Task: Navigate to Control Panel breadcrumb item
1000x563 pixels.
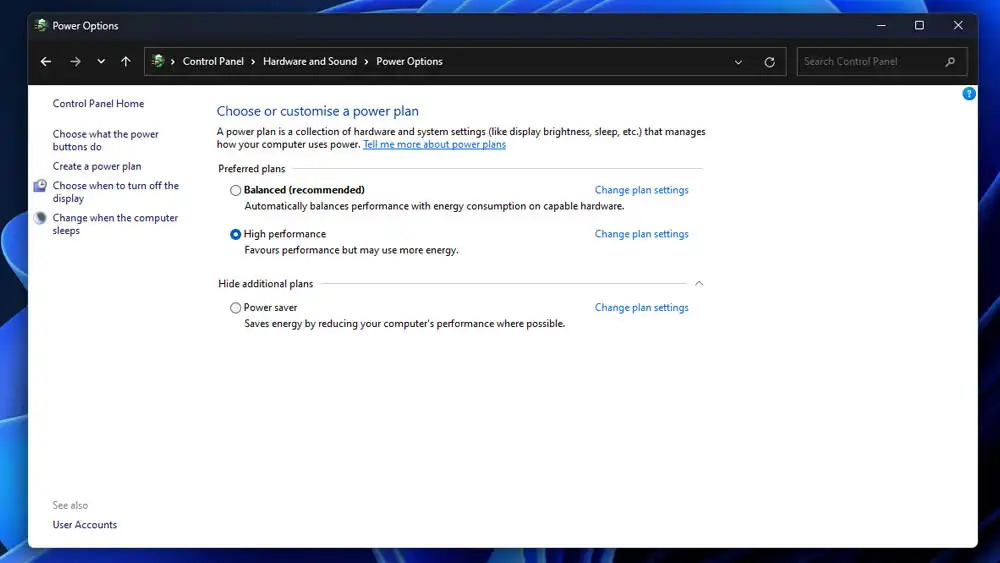Action: (213, 62)
